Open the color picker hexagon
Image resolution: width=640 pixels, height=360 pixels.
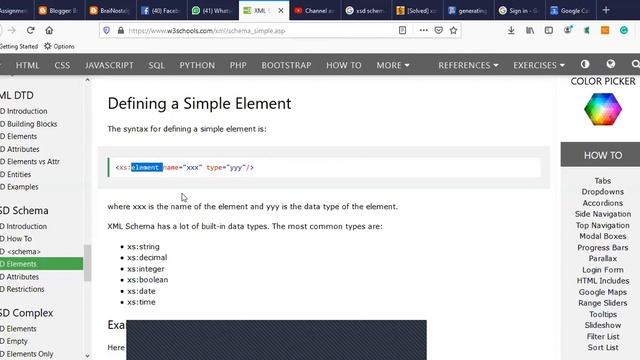point(603,109)
